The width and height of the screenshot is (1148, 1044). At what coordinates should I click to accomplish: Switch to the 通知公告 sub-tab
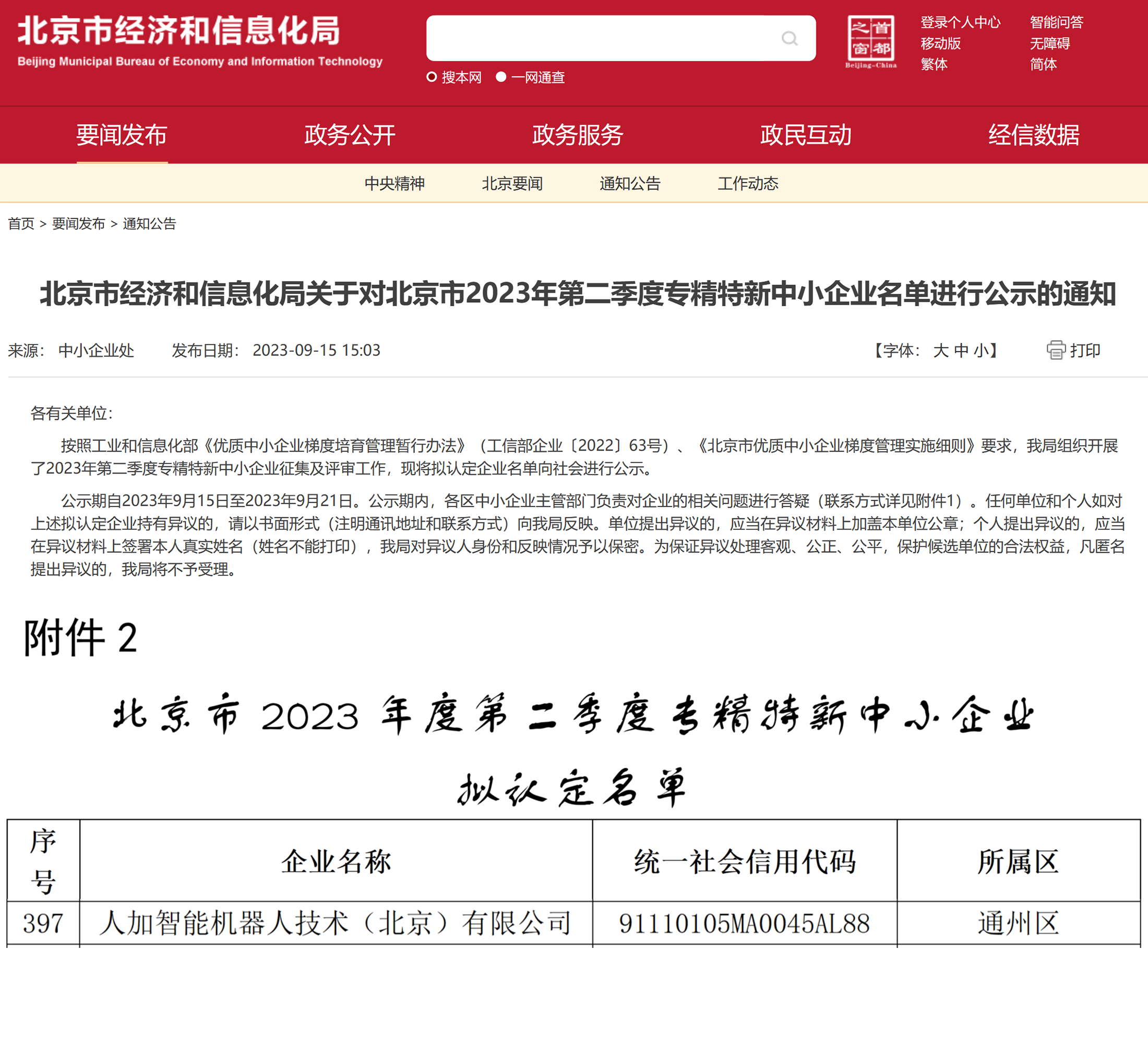630,183
